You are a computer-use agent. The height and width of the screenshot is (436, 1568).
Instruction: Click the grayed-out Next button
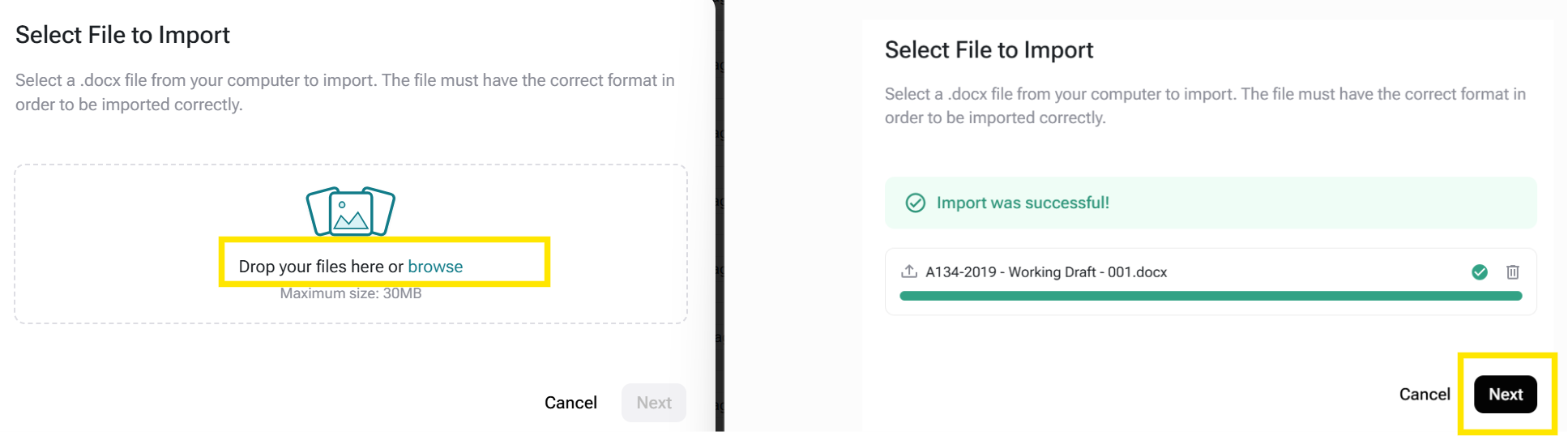point(654,403)
